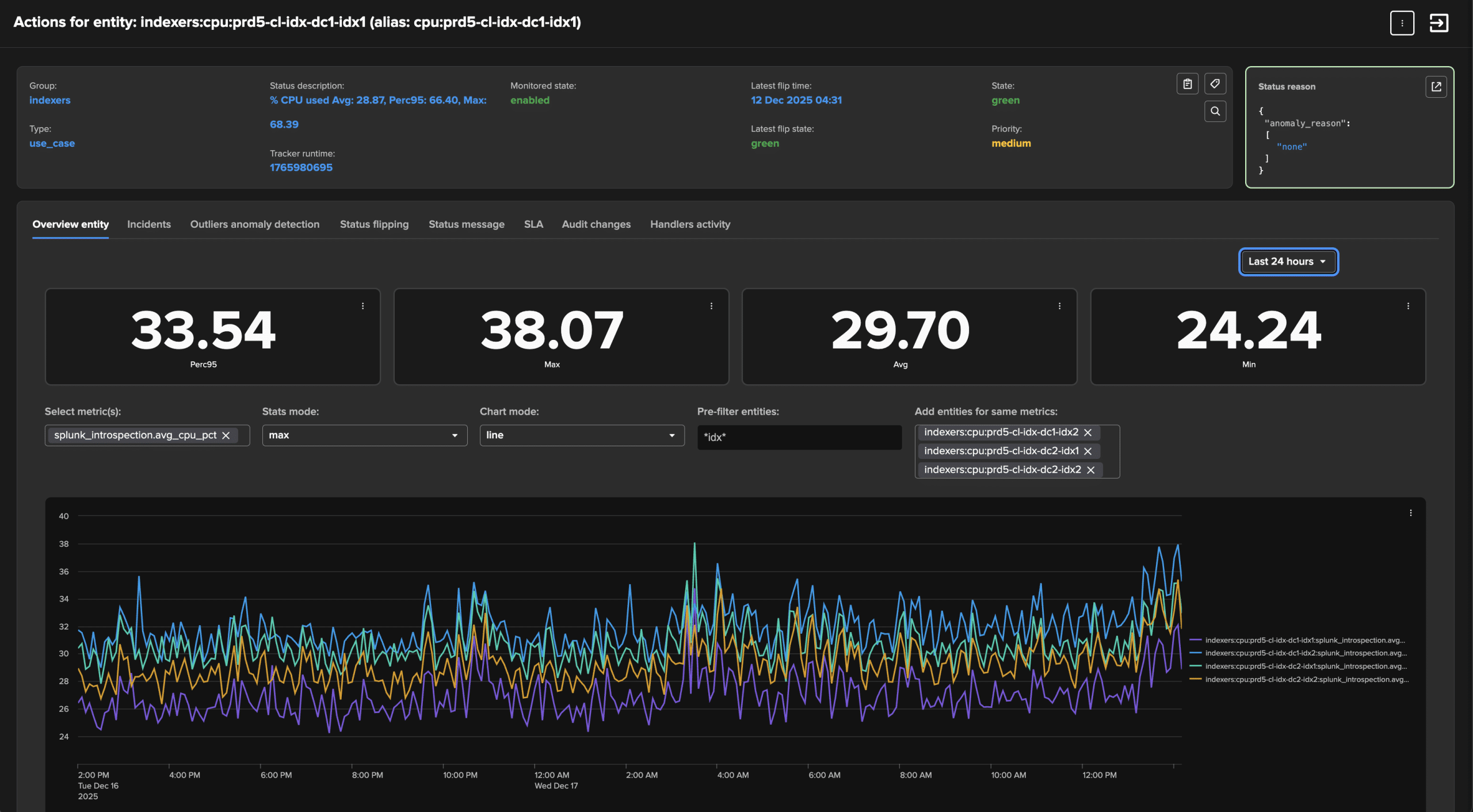Toggle dc2-idx1 series in chart legend
The image size is (1473, 812).
pos(1305,666)
